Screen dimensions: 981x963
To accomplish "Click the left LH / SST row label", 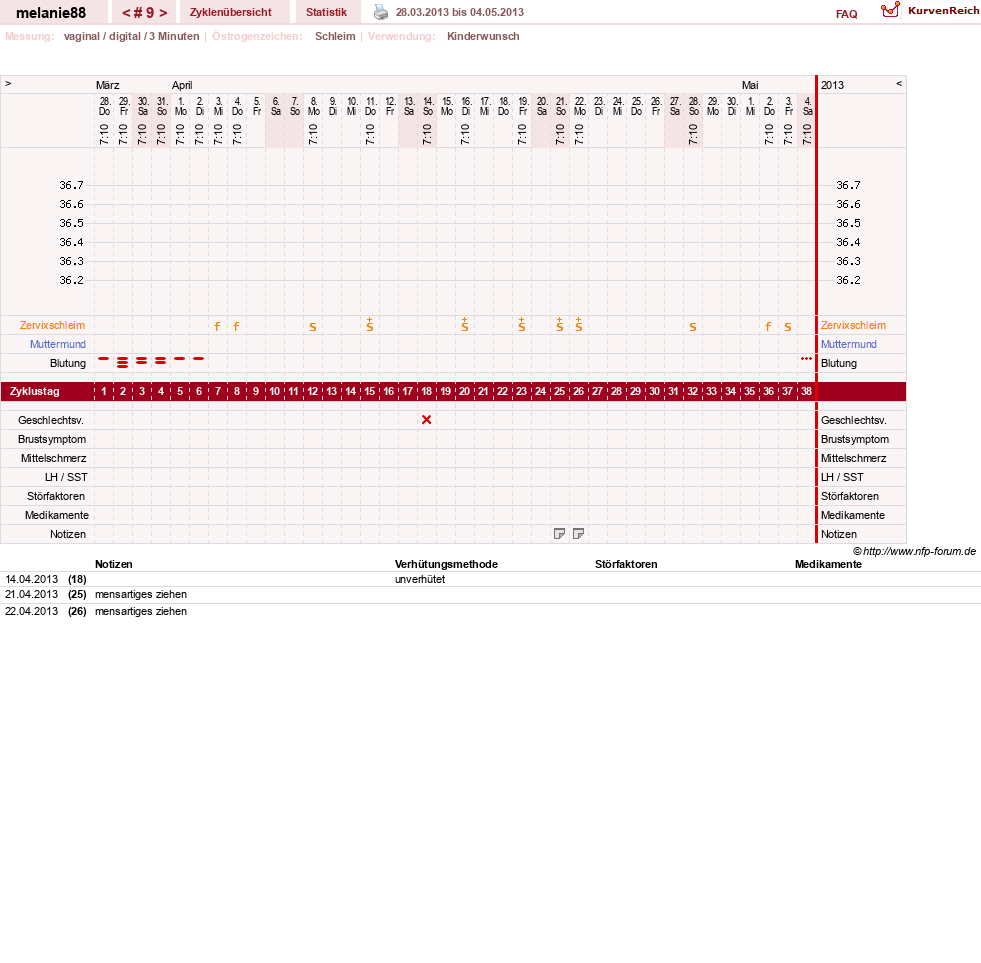I will click(x=66, y=477).
